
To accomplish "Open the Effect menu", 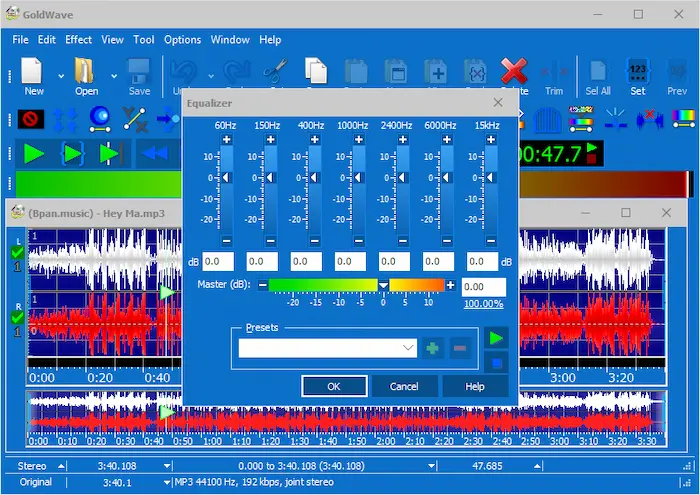I will point(79,40).
